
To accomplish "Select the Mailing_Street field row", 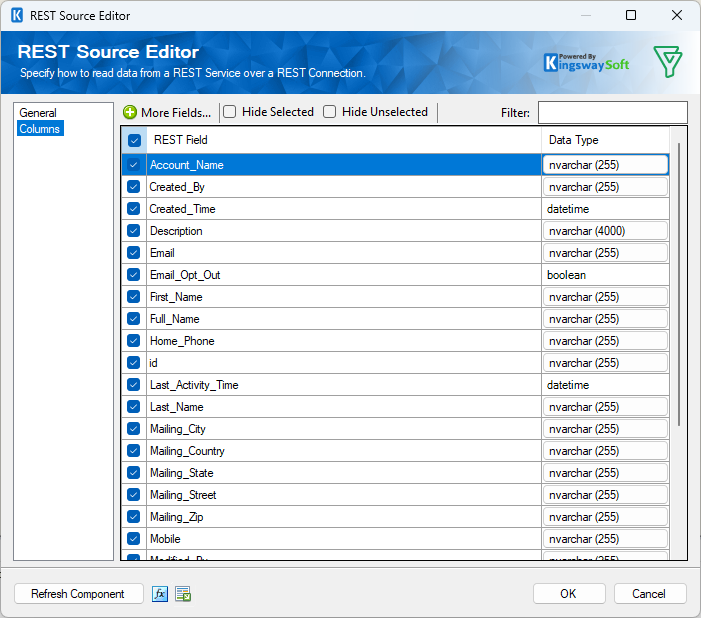I will (343, 495).
